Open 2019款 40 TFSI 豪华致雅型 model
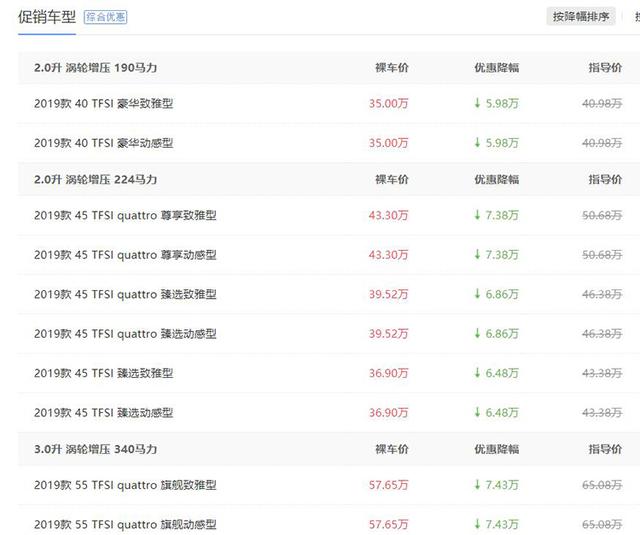 pos(104,104)
